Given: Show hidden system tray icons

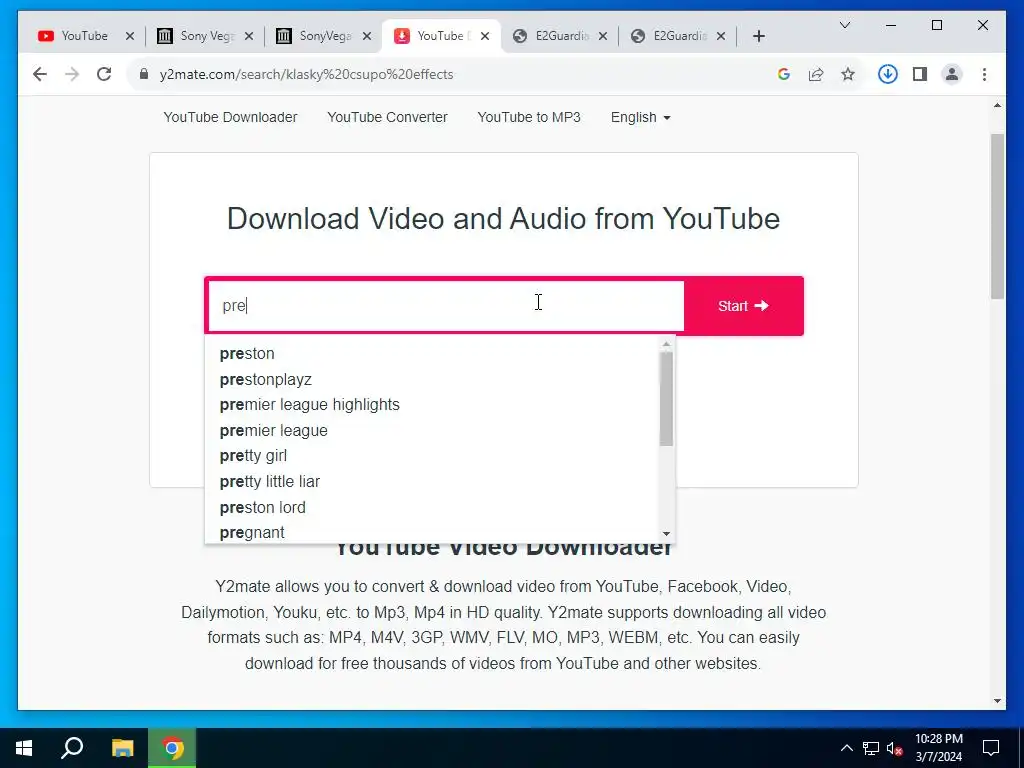Looking at the screenshot, I should click(x=846, y=748).
